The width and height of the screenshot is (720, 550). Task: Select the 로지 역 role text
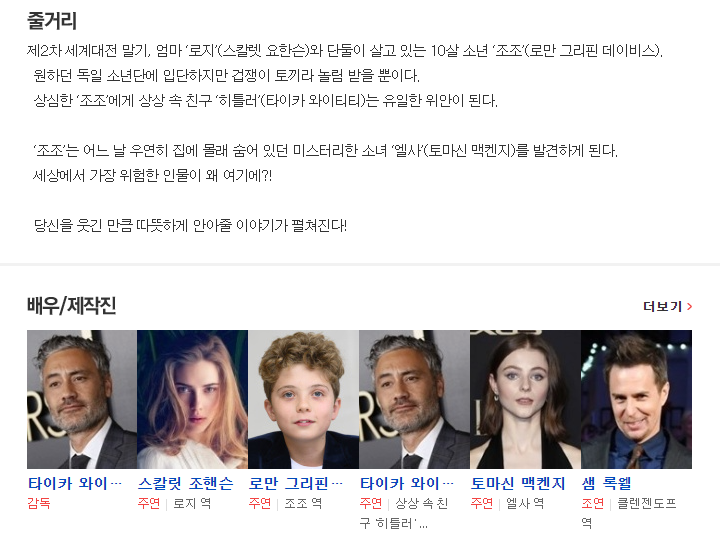[x=192, y=504]
